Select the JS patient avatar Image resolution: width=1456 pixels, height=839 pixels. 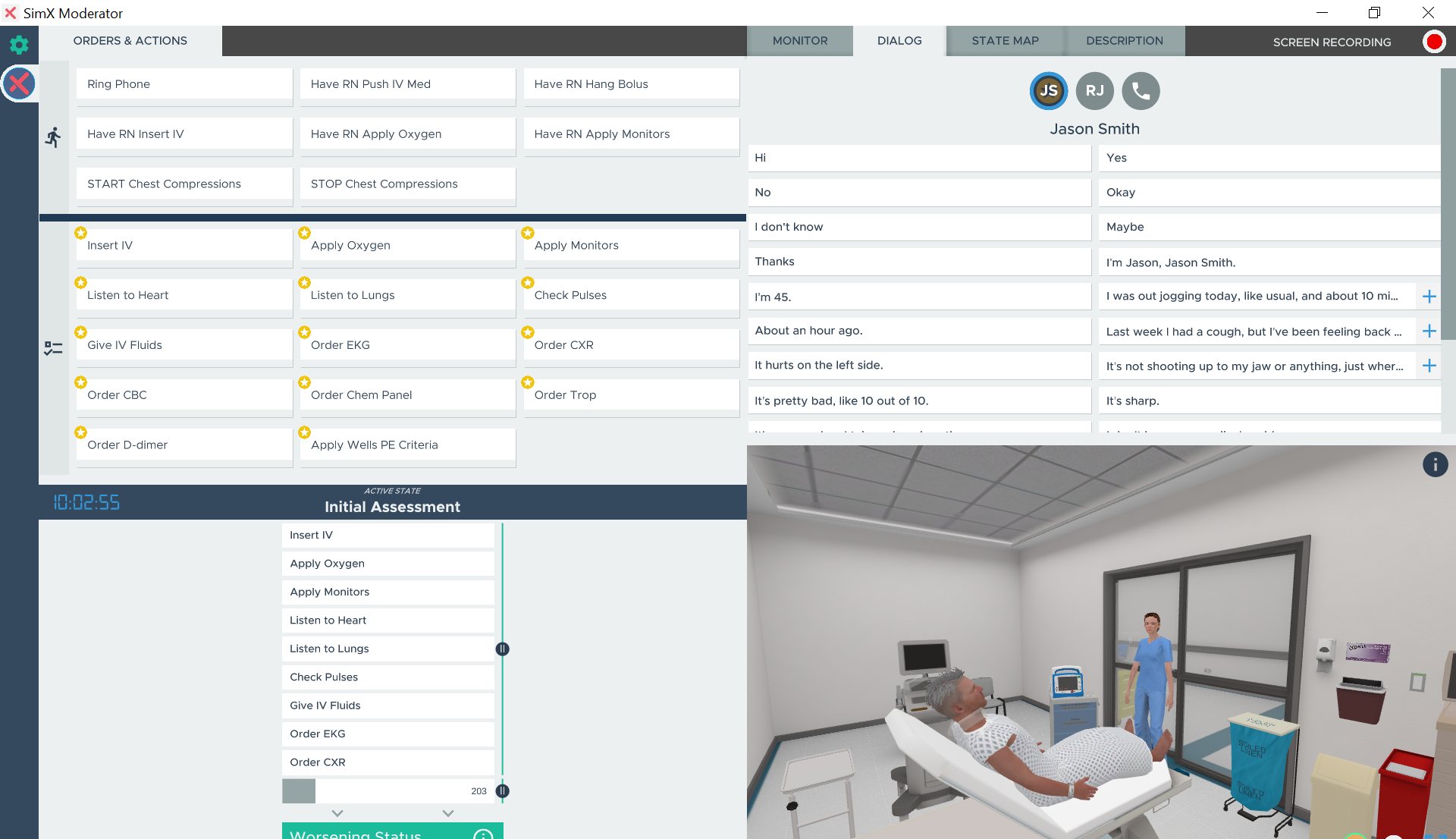click(1049, 91)
